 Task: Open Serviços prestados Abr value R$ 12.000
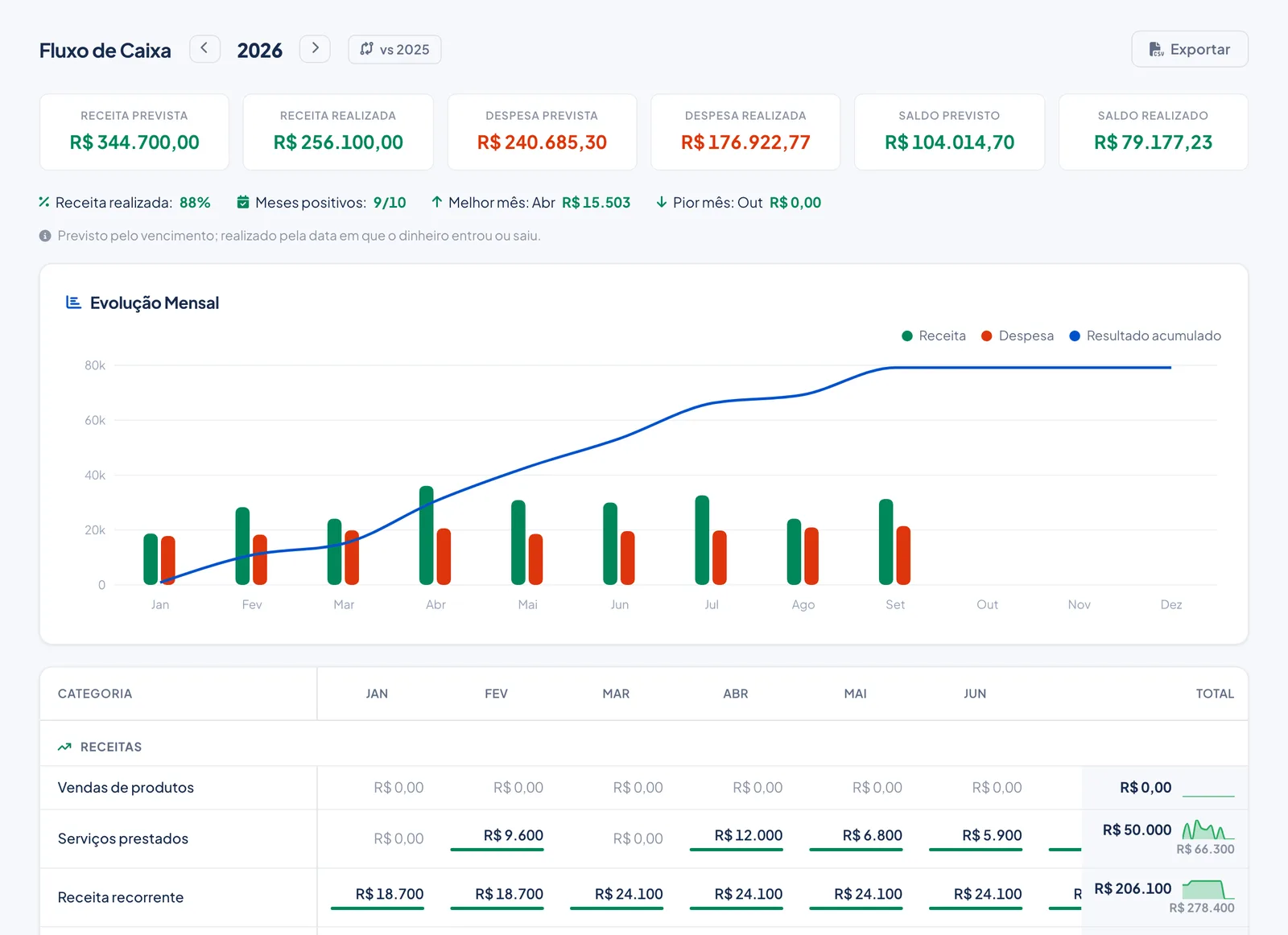[x=748, y=835]
